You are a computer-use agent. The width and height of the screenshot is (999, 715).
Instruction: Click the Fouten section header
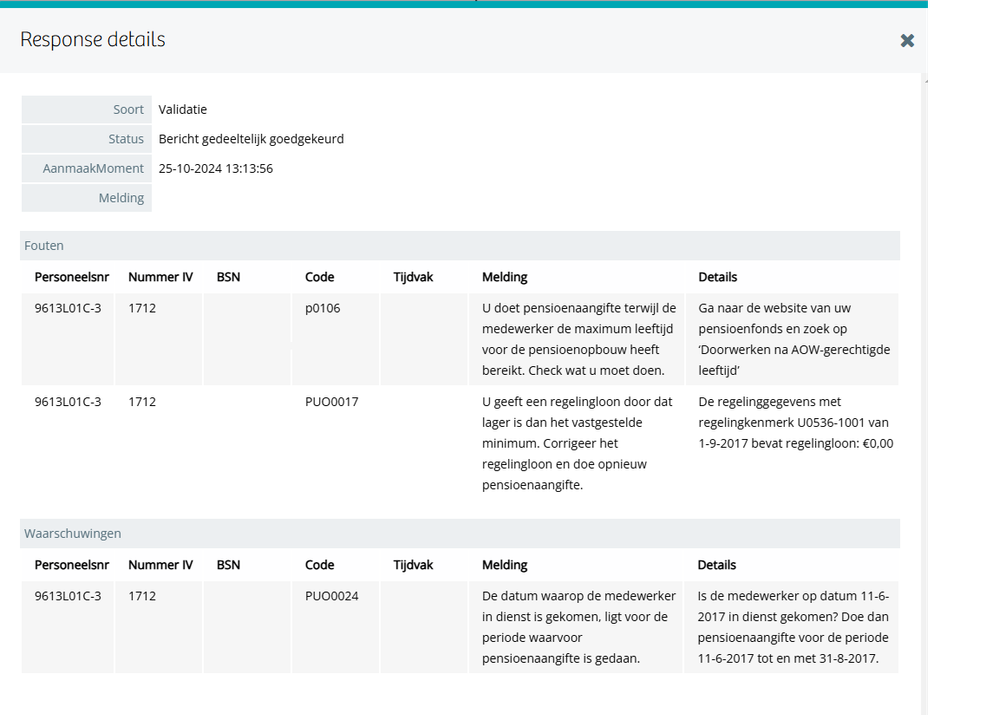click(x=45, y=245)
